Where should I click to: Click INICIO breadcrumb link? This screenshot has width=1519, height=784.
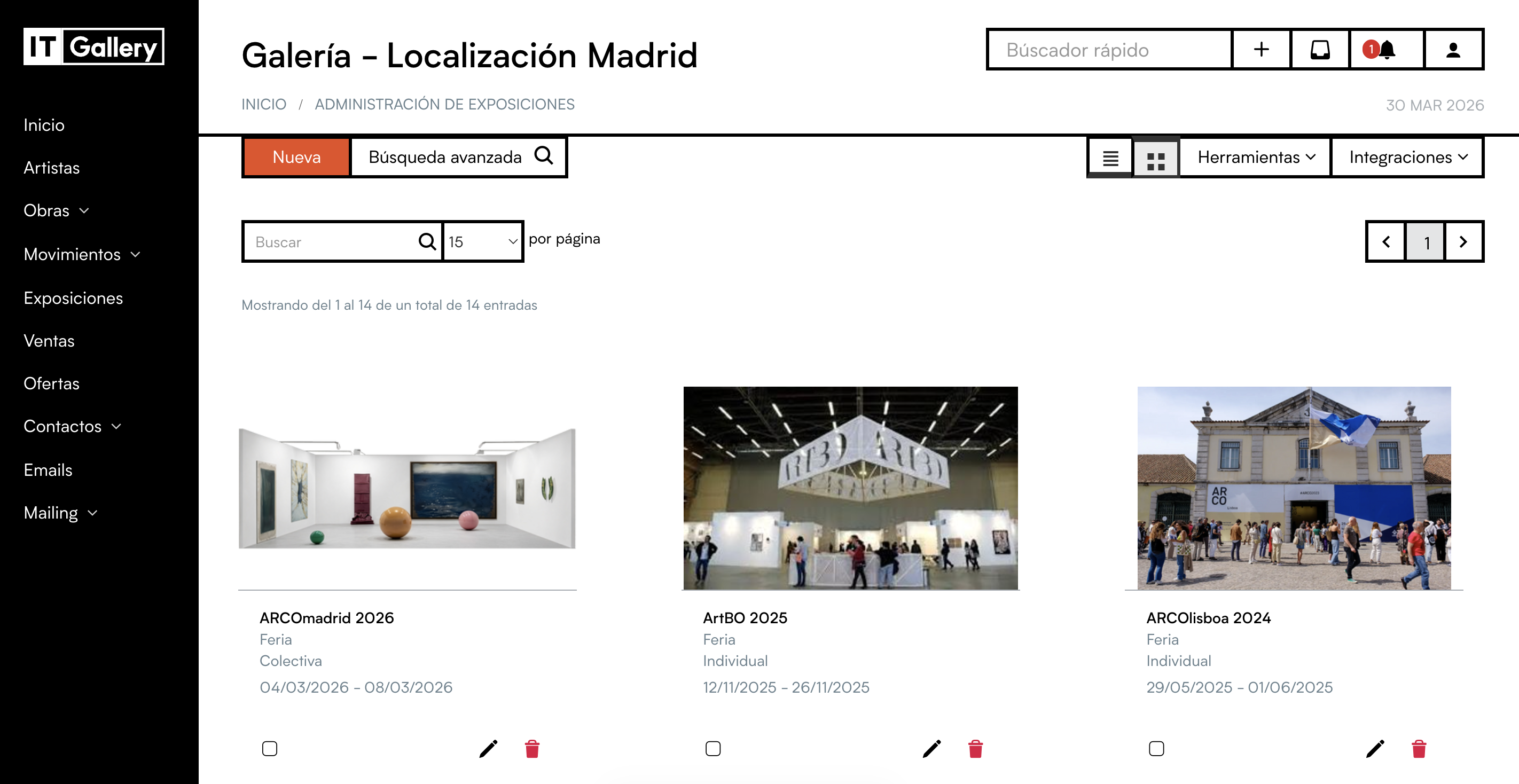click(x=264, y=104)
